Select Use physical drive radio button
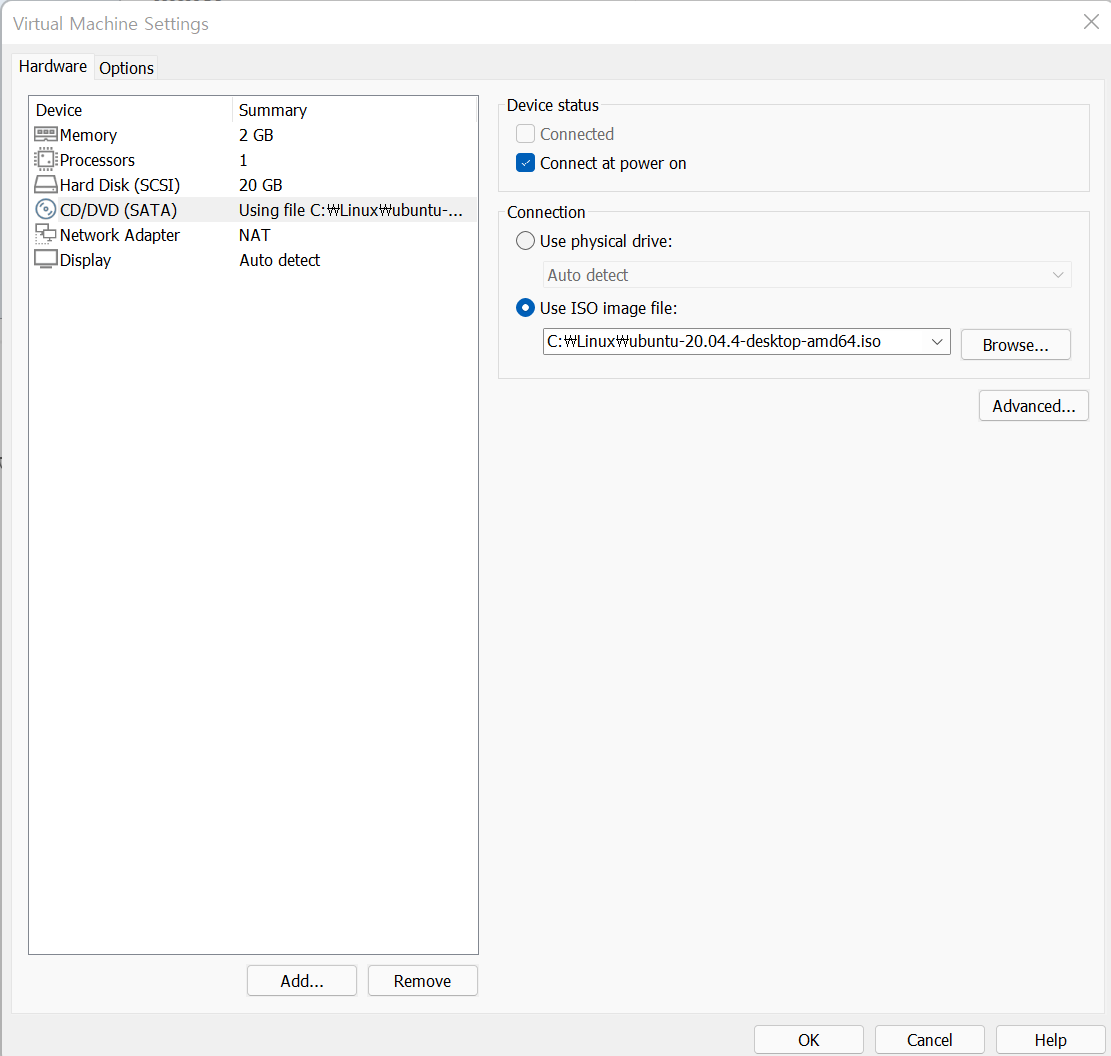 pos(525,241)
